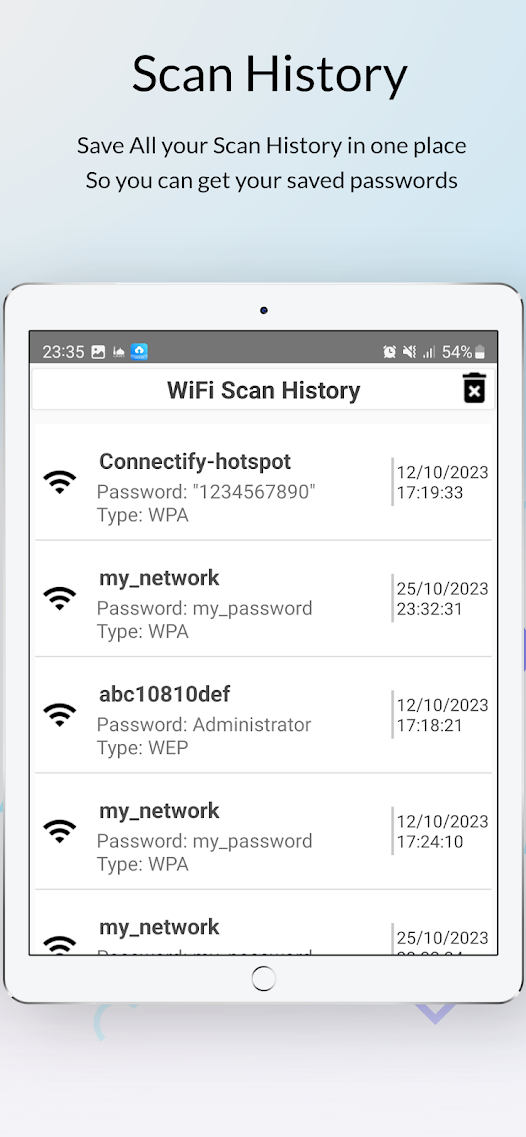Tap the Type: WEP label
526x1137 pixels.
pyautogui.click(x=142, y=748)
